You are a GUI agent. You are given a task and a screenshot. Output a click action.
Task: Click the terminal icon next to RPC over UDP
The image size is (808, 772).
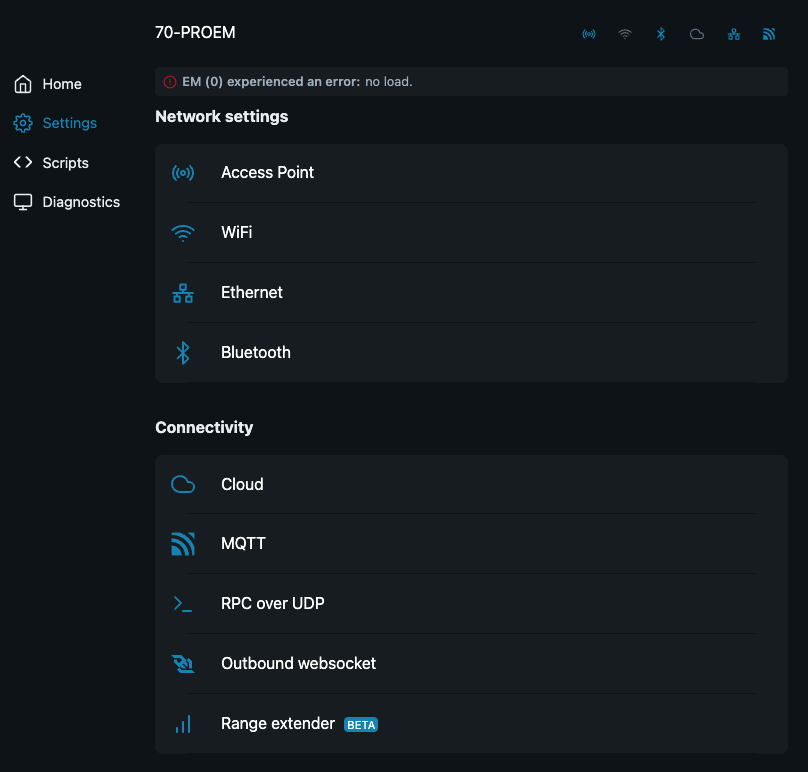[183, 603]
